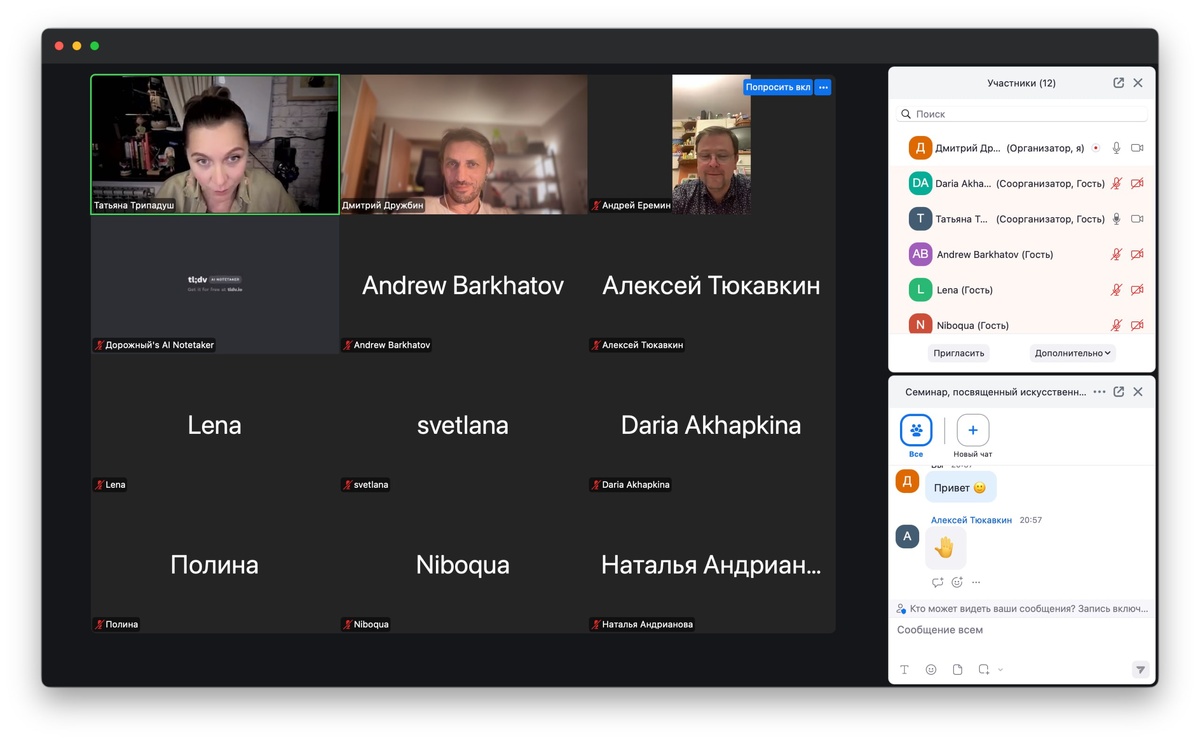The width and height of the screenshot is (1200, 742).
Task: Click the Поиск participants search field
Action: [1023, 114]
